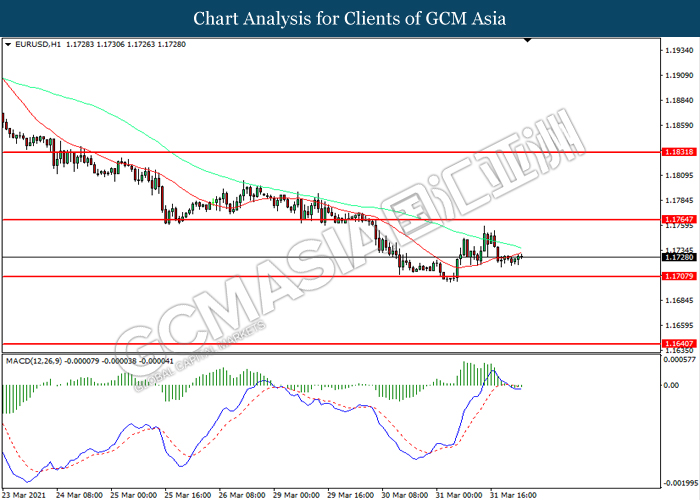Select the 1.16407 support level label
This screenshot has width=700, height=500.
point(679,344)
